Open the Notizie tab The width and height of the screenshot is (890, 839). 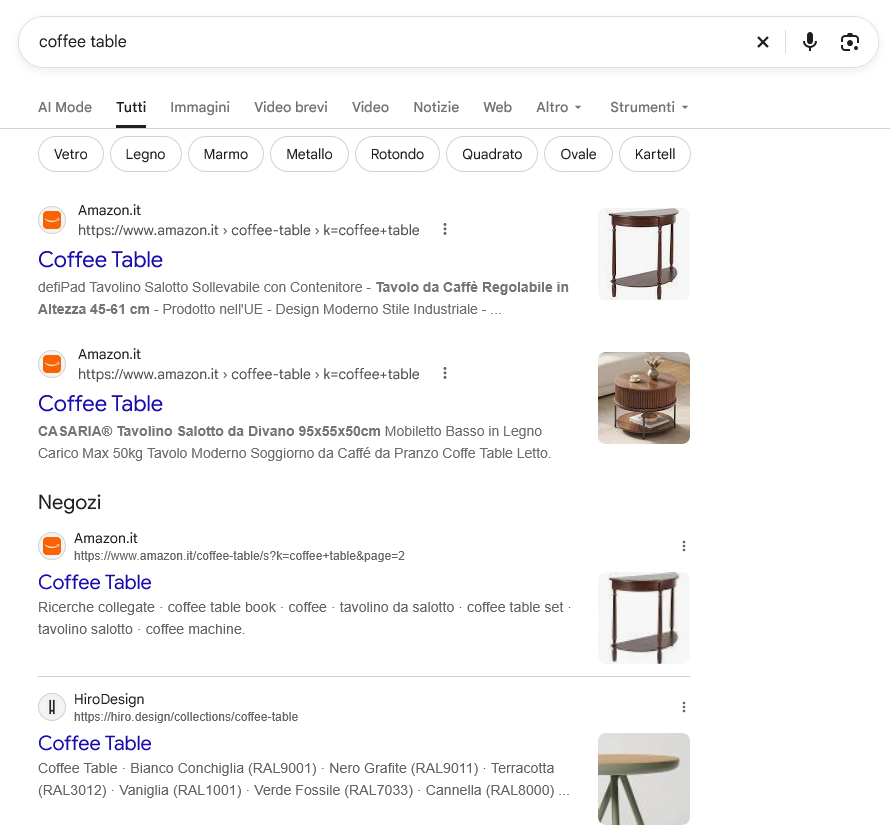pos(436,107)
